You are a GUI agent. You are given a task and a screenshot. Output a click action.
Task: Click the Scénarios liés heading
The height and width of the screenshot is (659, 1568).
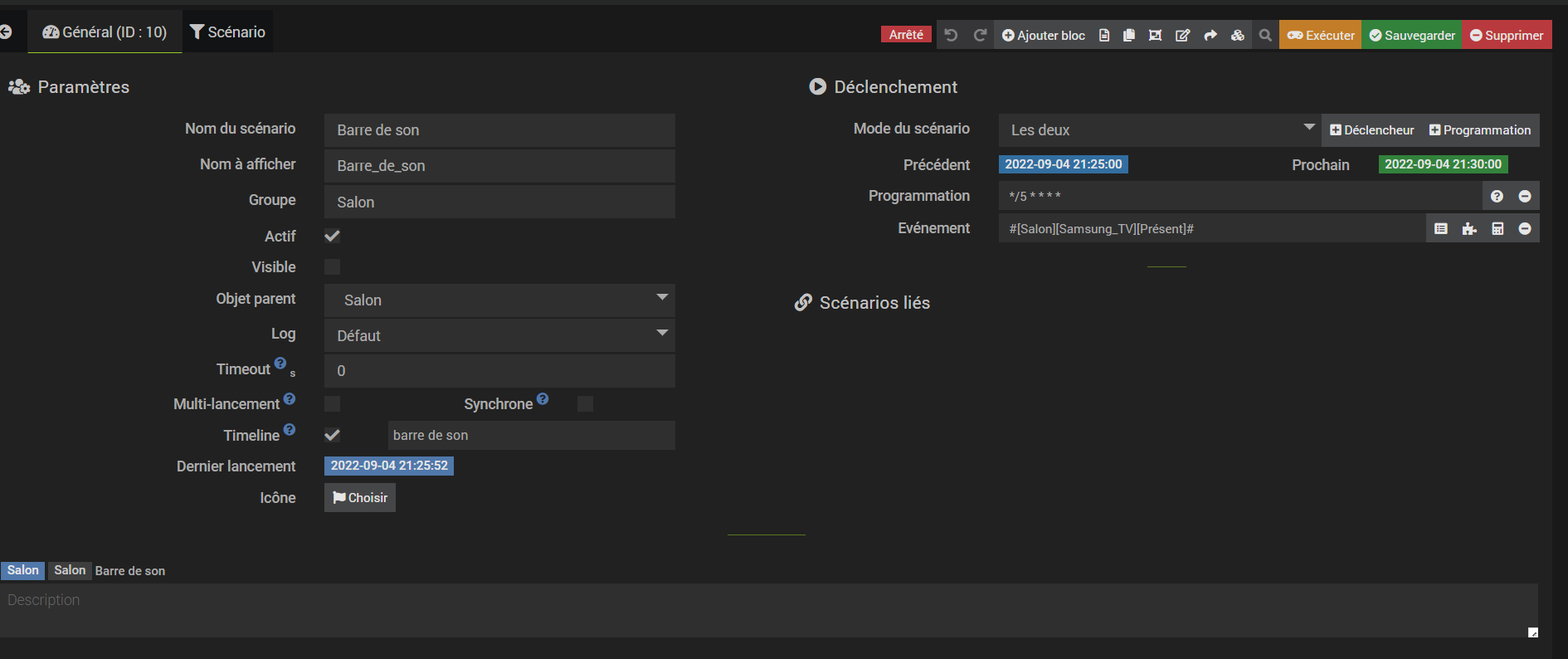click(874, 303)
